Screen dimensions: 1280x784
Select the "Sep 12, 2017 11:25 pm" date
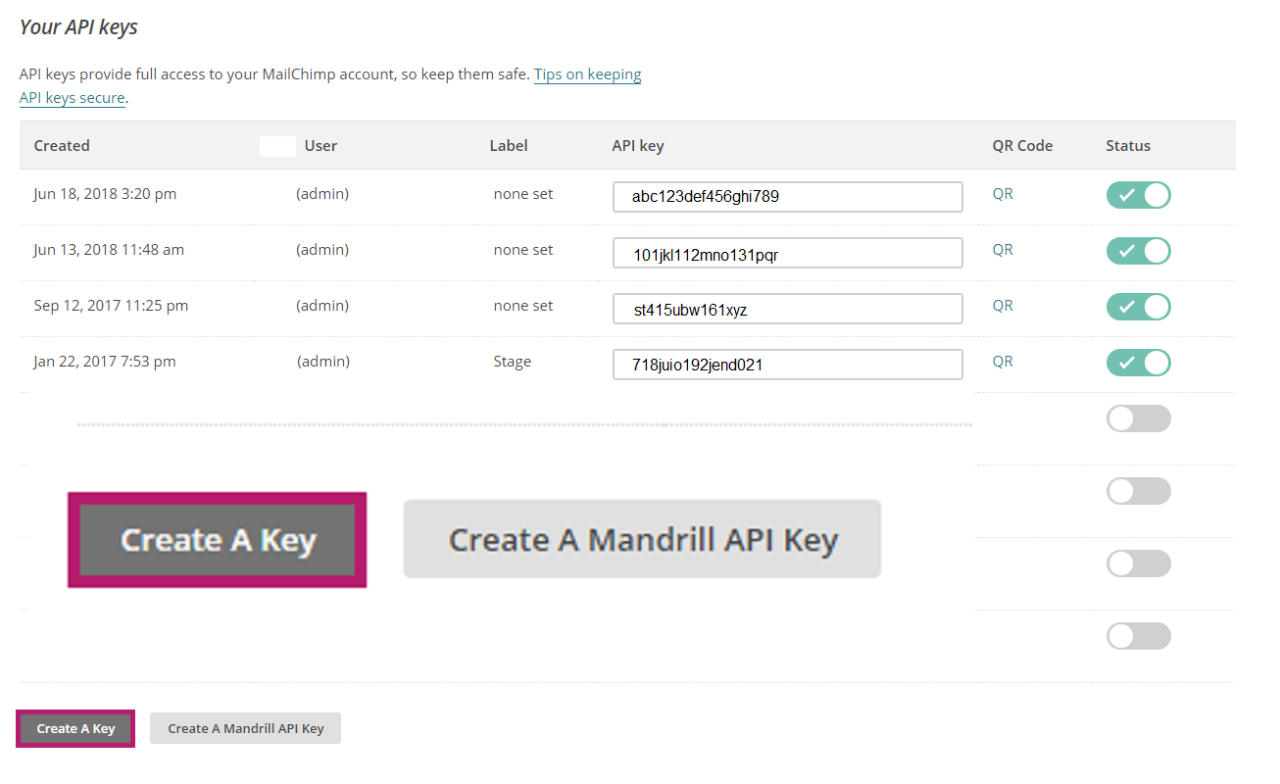111,306
